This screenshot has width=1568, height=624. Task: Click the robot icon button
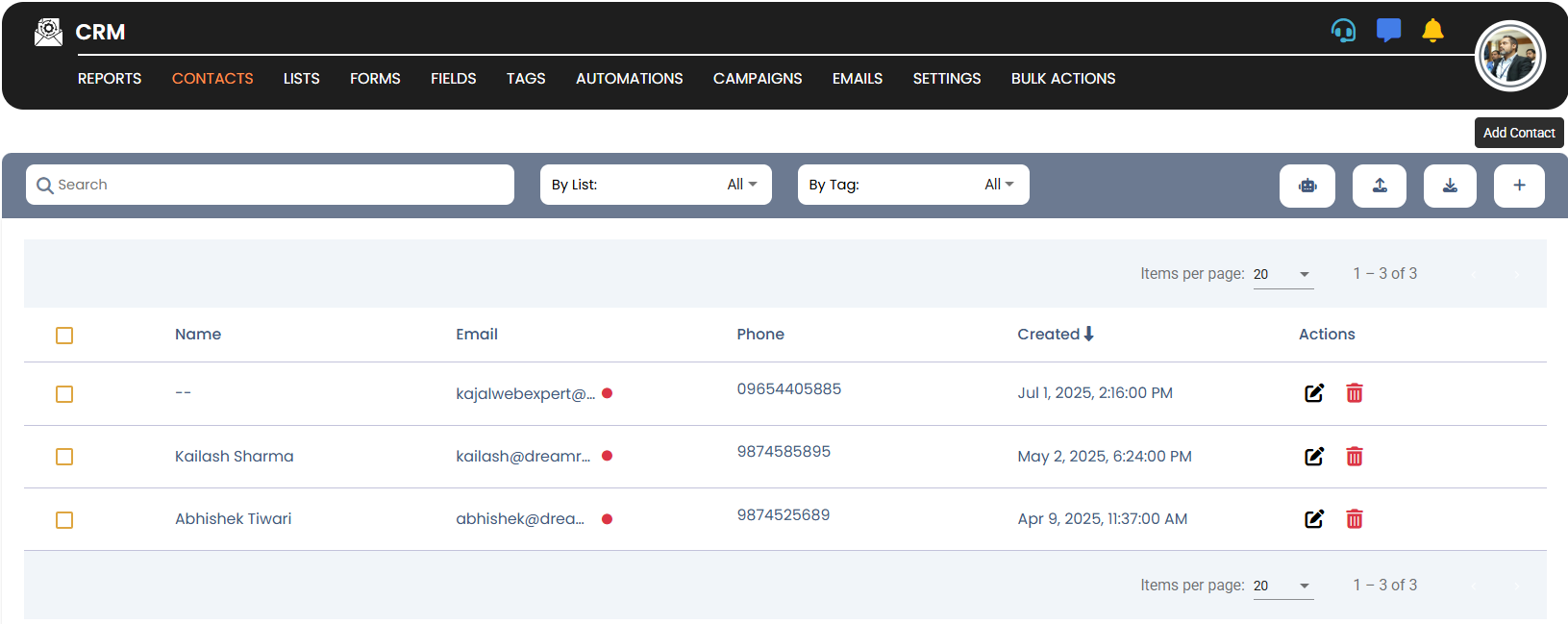tap(1307, 186)
